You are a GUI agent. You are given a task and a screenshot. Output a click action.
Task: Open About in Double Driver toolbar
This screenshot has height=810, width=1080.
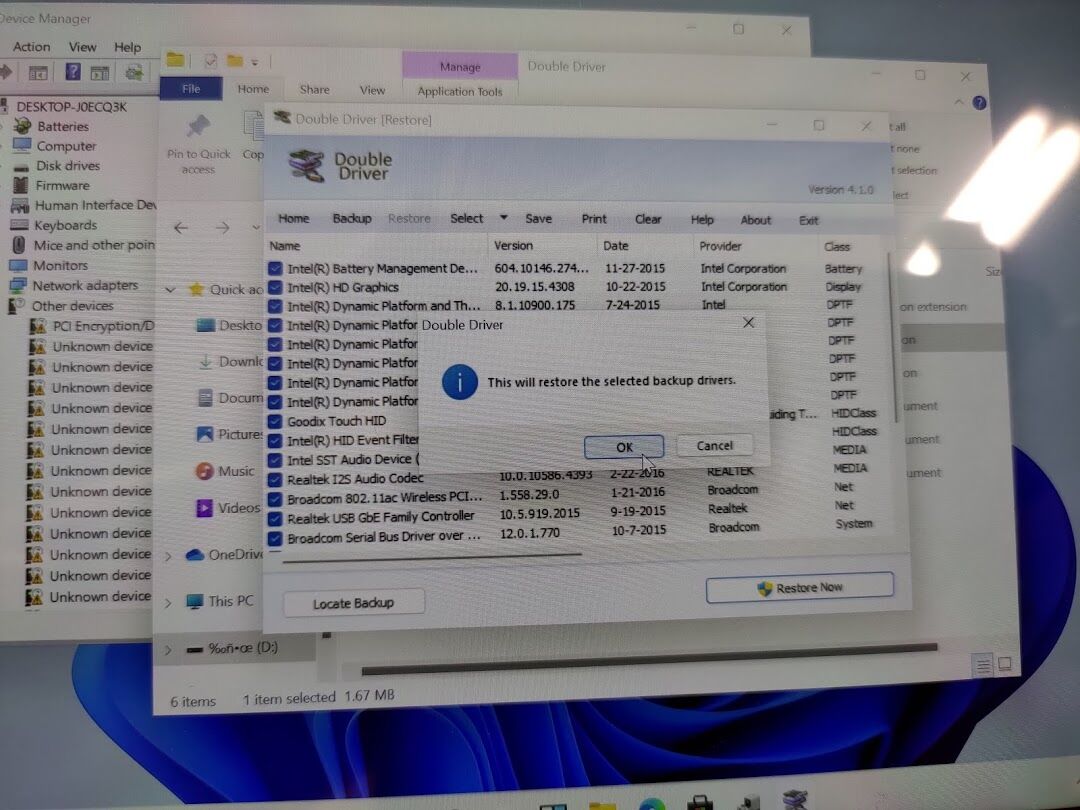pyautogui.click(x=756, y=220)
